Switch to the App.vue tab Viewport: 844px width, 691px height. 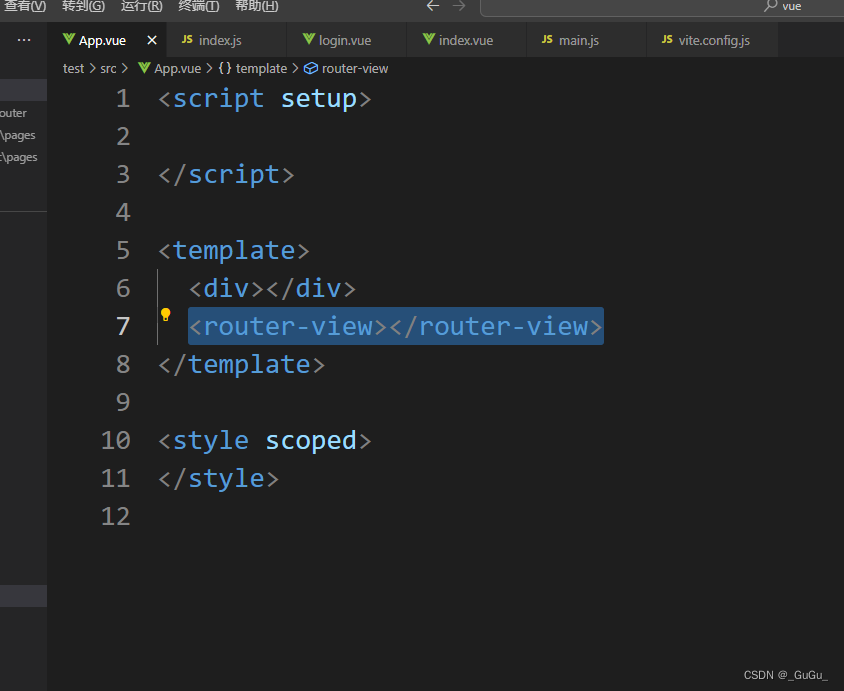pyautogui.click(x=107, y=40)
